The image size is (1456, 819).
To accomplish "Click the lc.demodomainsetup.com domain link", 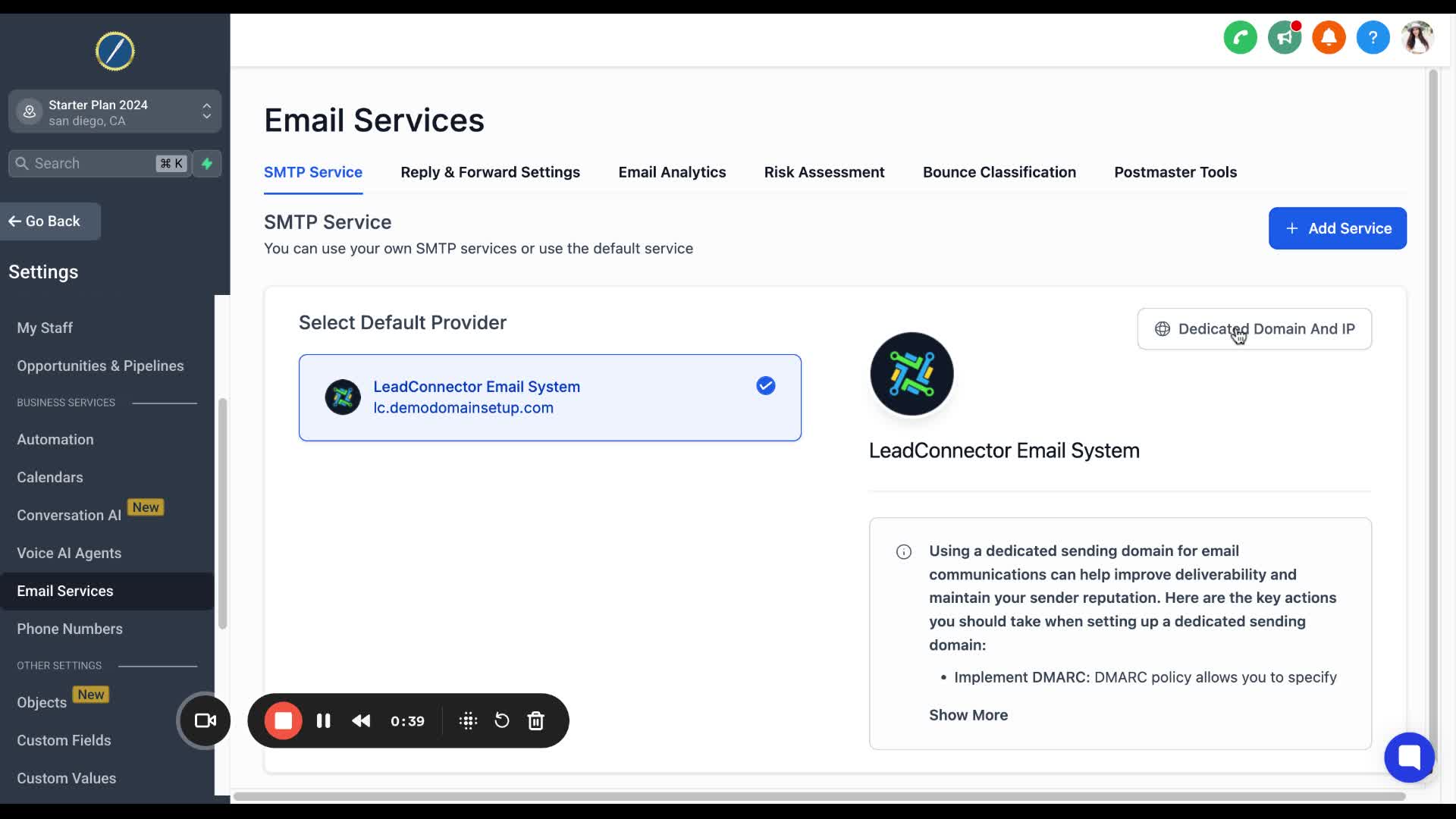I will tap(463, 408).
